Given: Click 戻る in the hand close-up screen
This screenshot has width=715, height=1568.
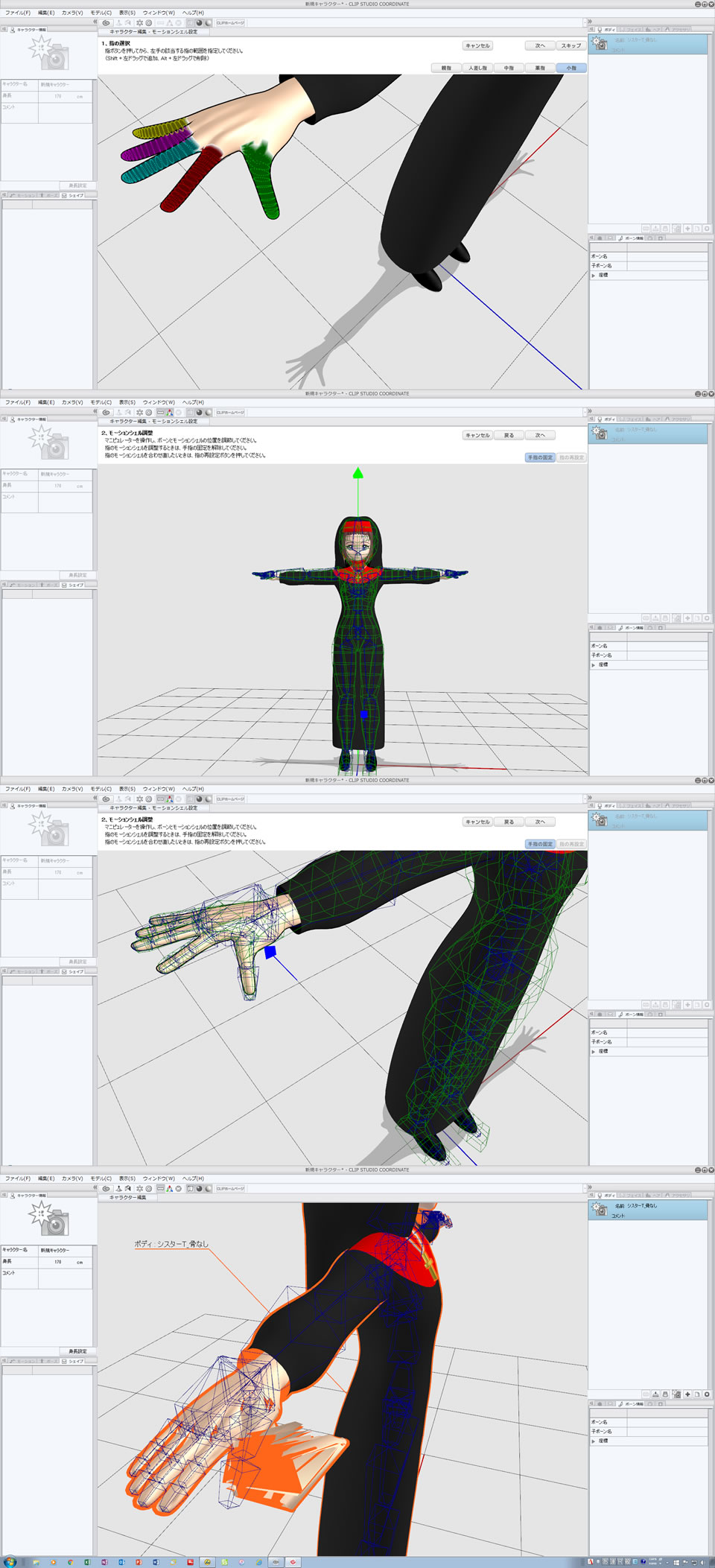Looking at the screenshot, I should point(509,822).
